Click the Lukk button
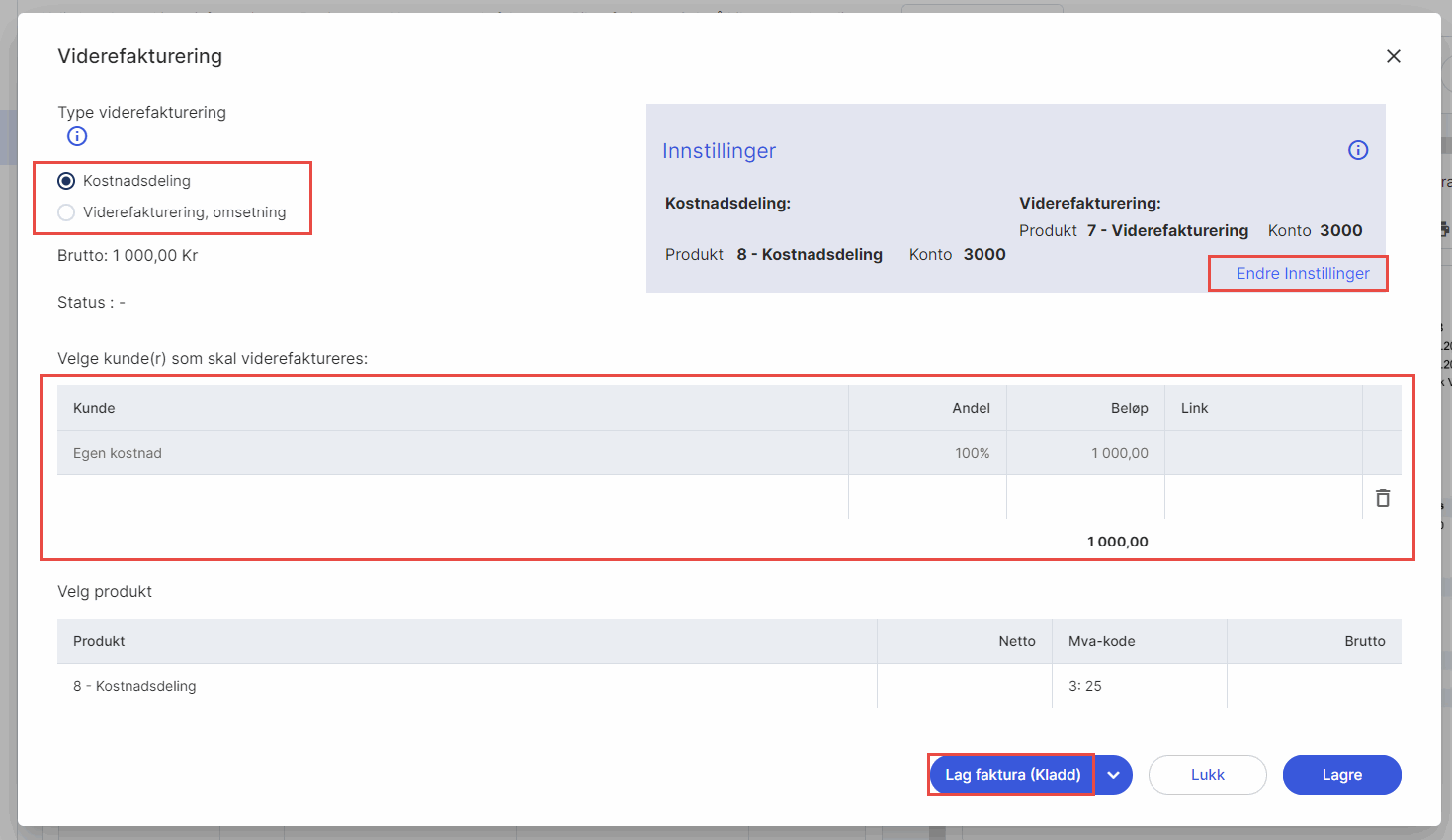The width and height of the screenshot is (1452, 840). coord(1207,775)
